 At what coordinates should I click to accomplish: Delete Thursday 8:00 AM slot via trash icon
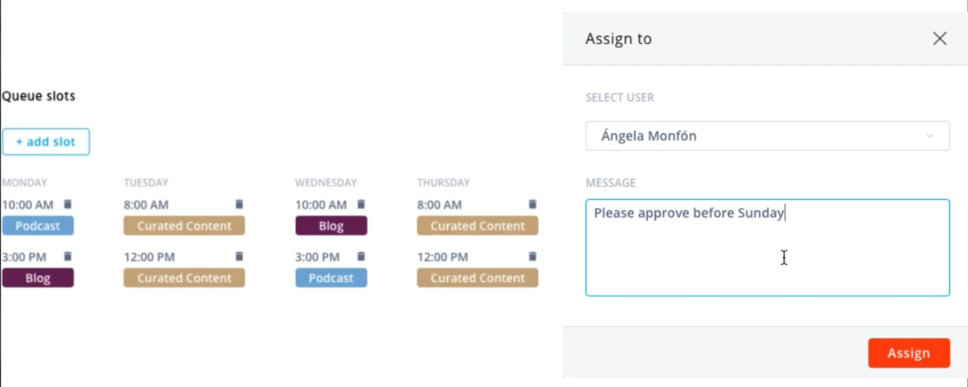[533, 204]
